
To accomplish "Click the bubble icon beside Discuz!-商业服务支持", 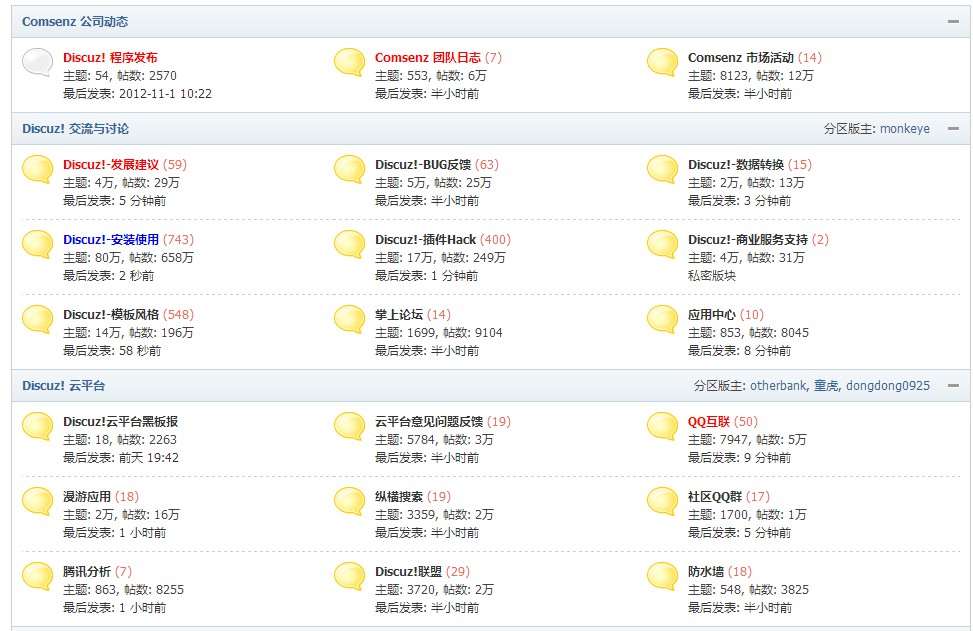I will click(x=662, y=244).
